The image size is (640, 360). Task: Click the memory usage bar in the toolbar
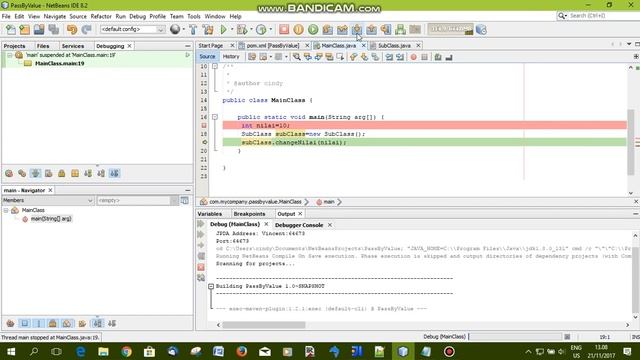point(450,29)
